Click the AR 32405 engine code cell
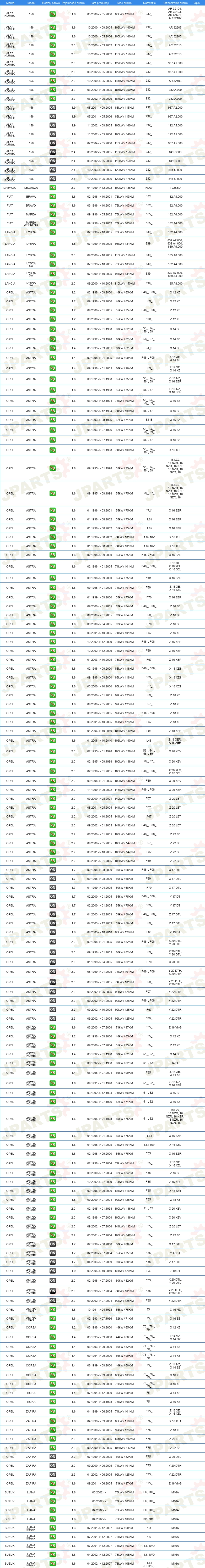This screenshot has width=205, height=1568. [x=175, y=81]
